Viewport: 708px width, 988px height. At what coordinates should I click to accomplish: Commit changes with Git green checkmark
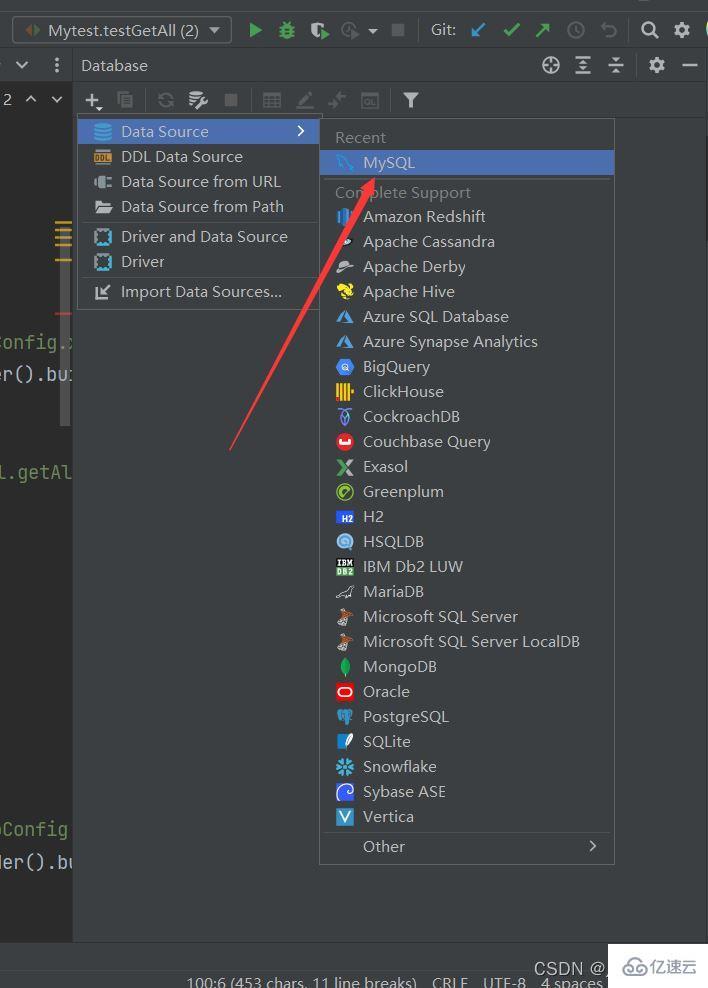click(511, 30)
